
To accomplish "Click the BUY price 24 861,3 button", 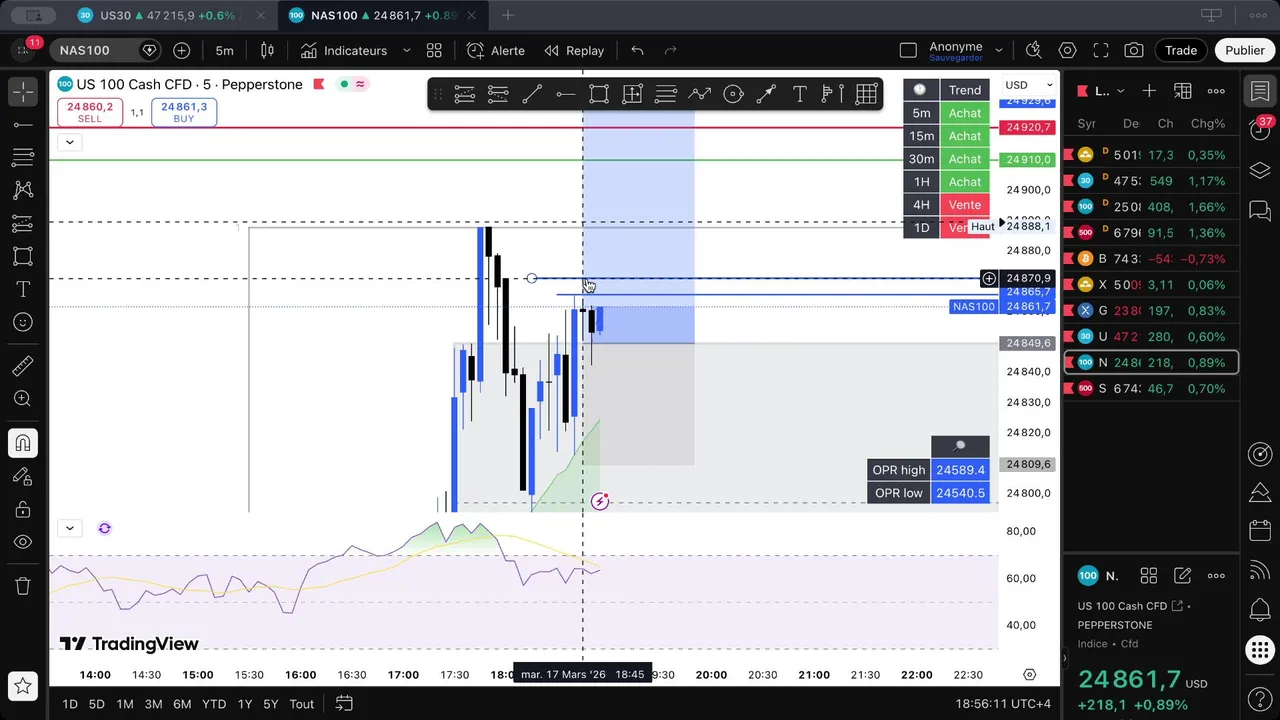I will pos(184,112).
